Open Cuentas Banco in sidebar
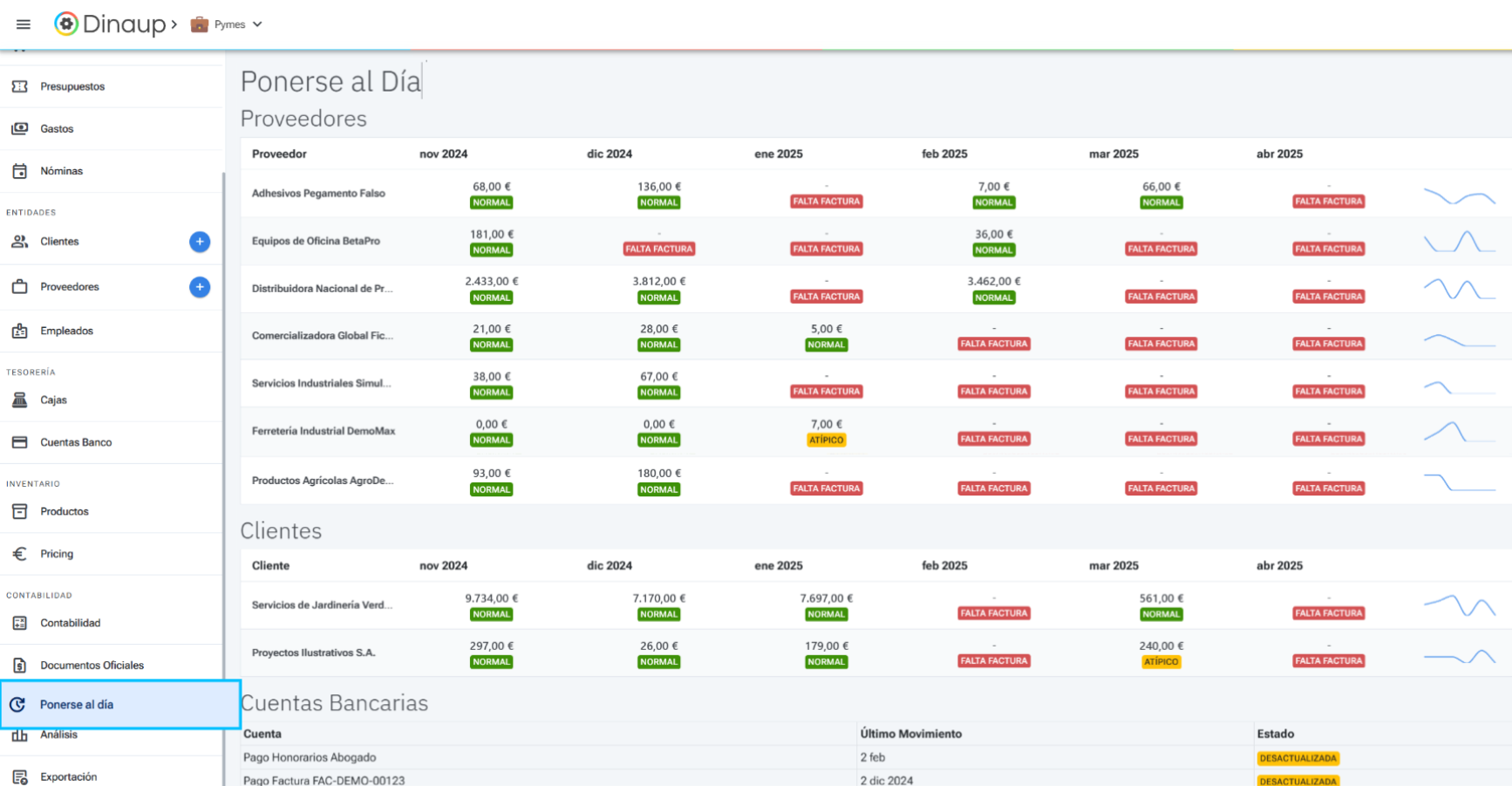 (x=75, y=442)
